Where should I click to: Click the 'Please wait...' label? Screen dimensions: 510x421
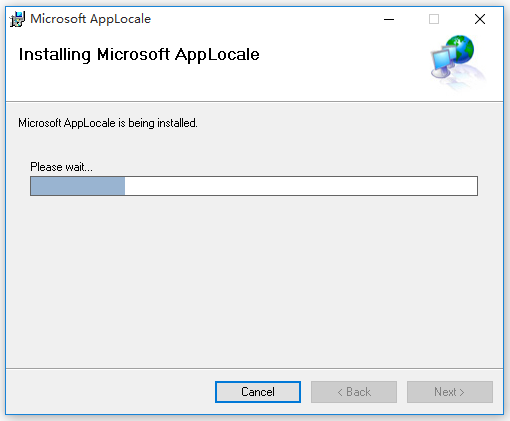pos(61,167)
